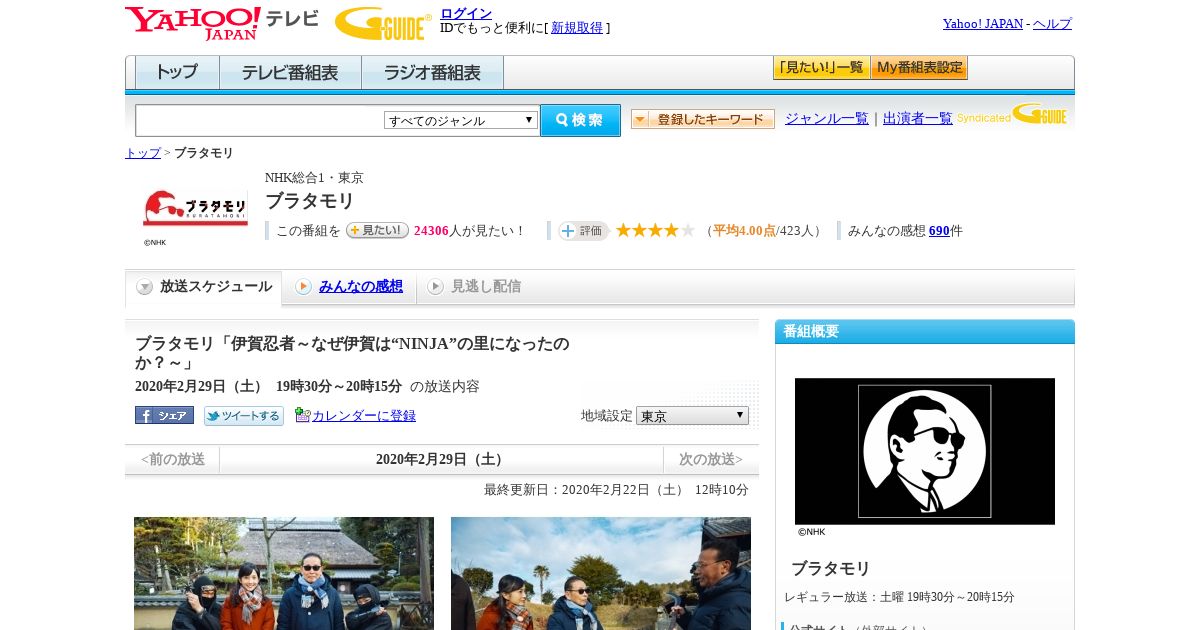Click the 見たい! plus button
Viewport: 1200px width, 630px height.
pyautogui.click(x=377, y=230)
